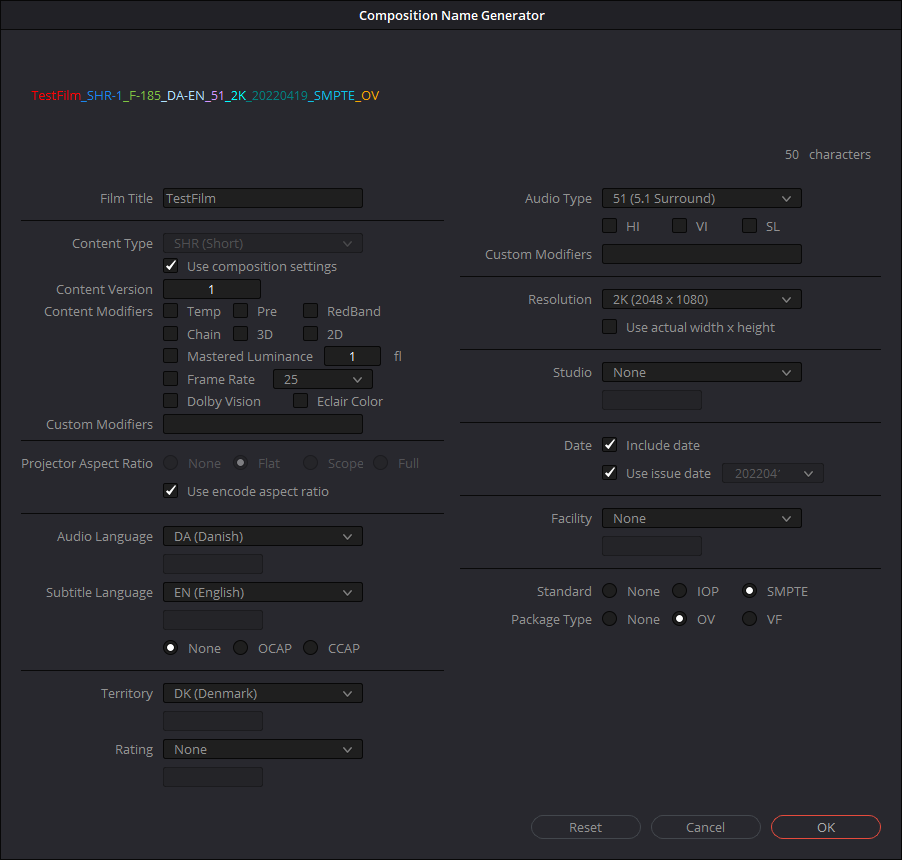Uncheck Use issue date
The image size is (902, 860).
(x=610, y=473)
